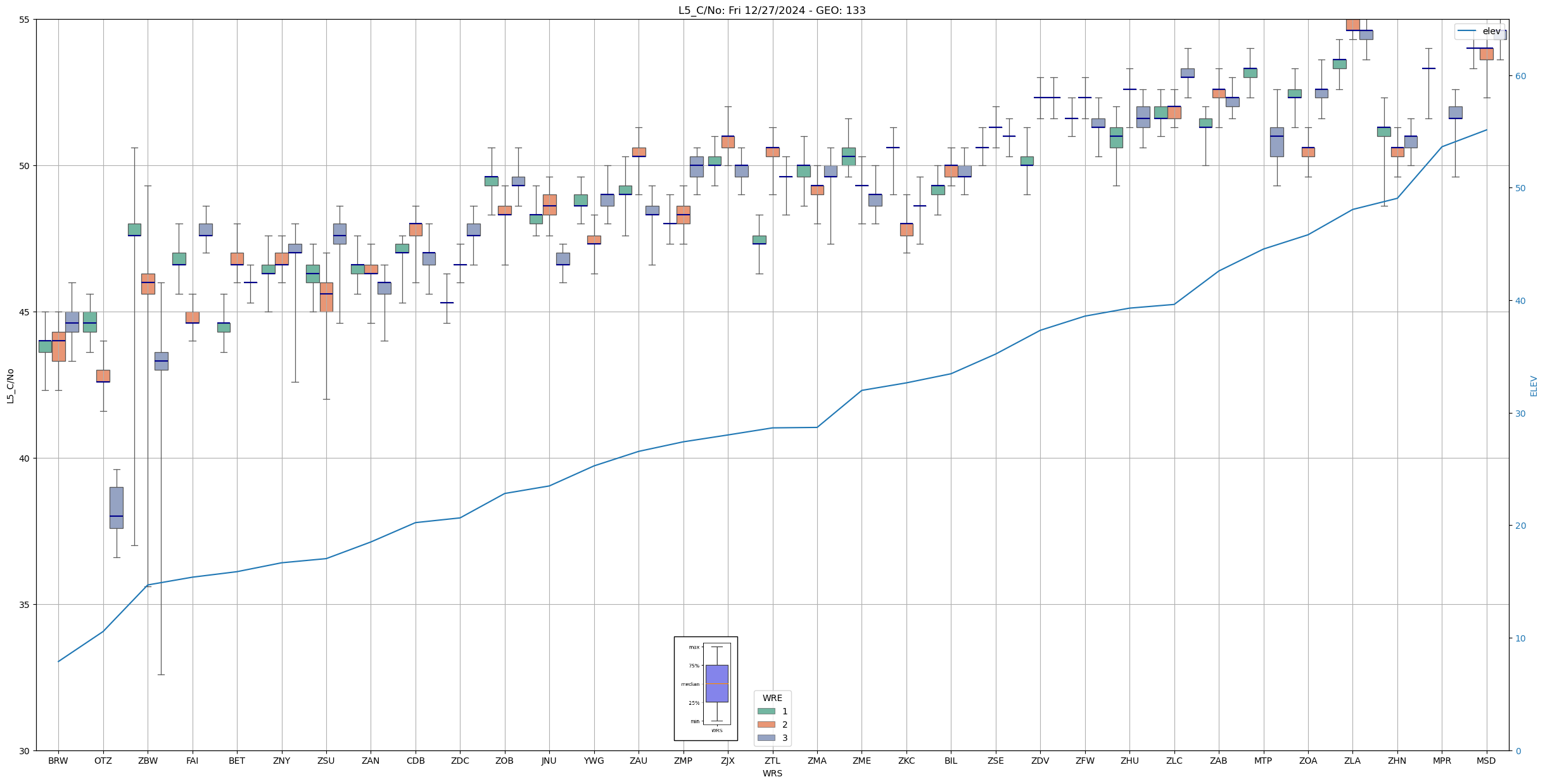Click the 55 tick on left axis
The image size is (1545, 784).
(x=25, y=20)
